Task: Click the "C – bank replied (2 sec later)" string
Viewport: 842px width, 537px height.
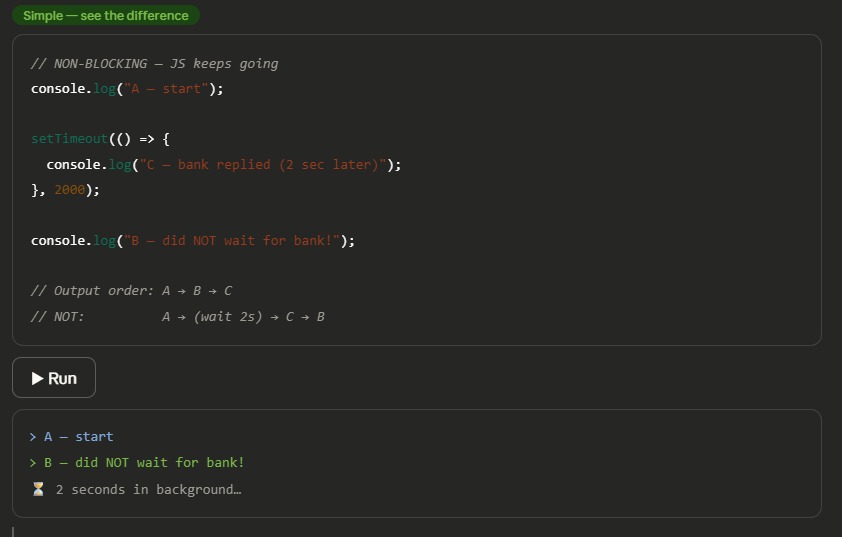Action: pos(263,165)
